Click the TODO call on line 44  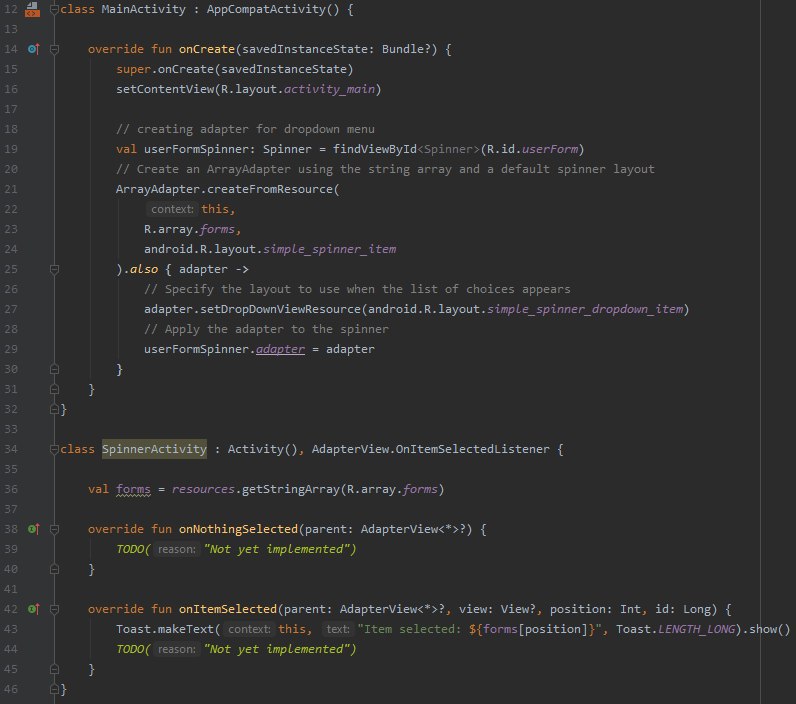pos(236,649)
